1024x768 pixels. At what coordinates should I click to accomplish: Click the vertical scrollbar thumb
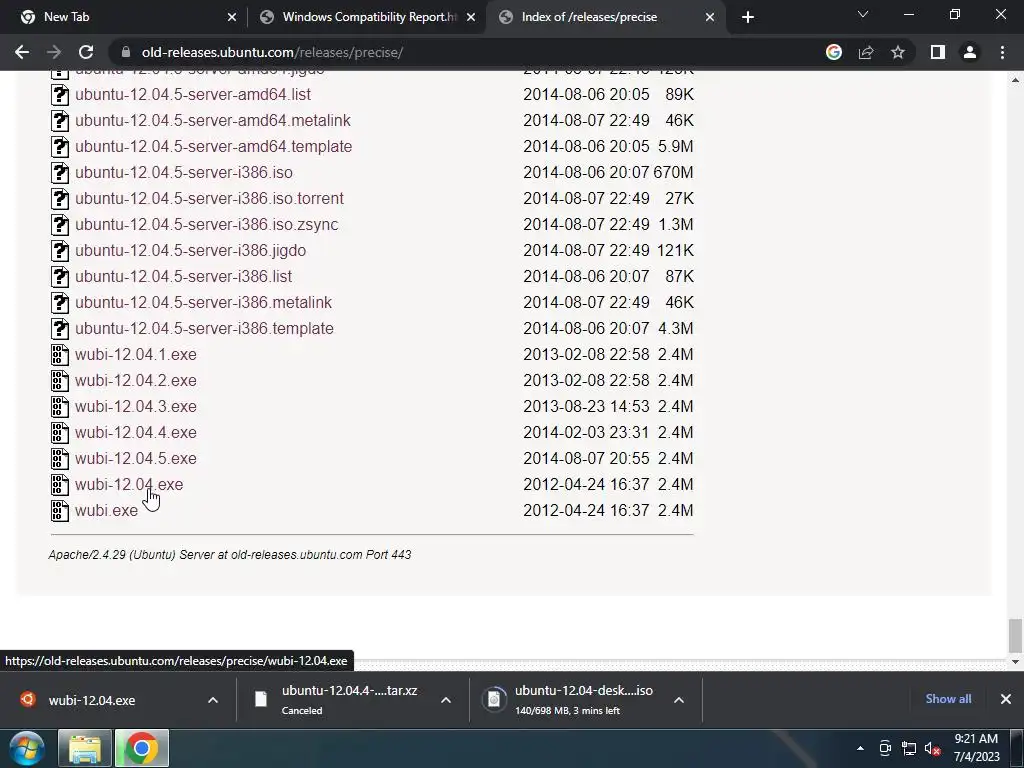[1015, 635]
